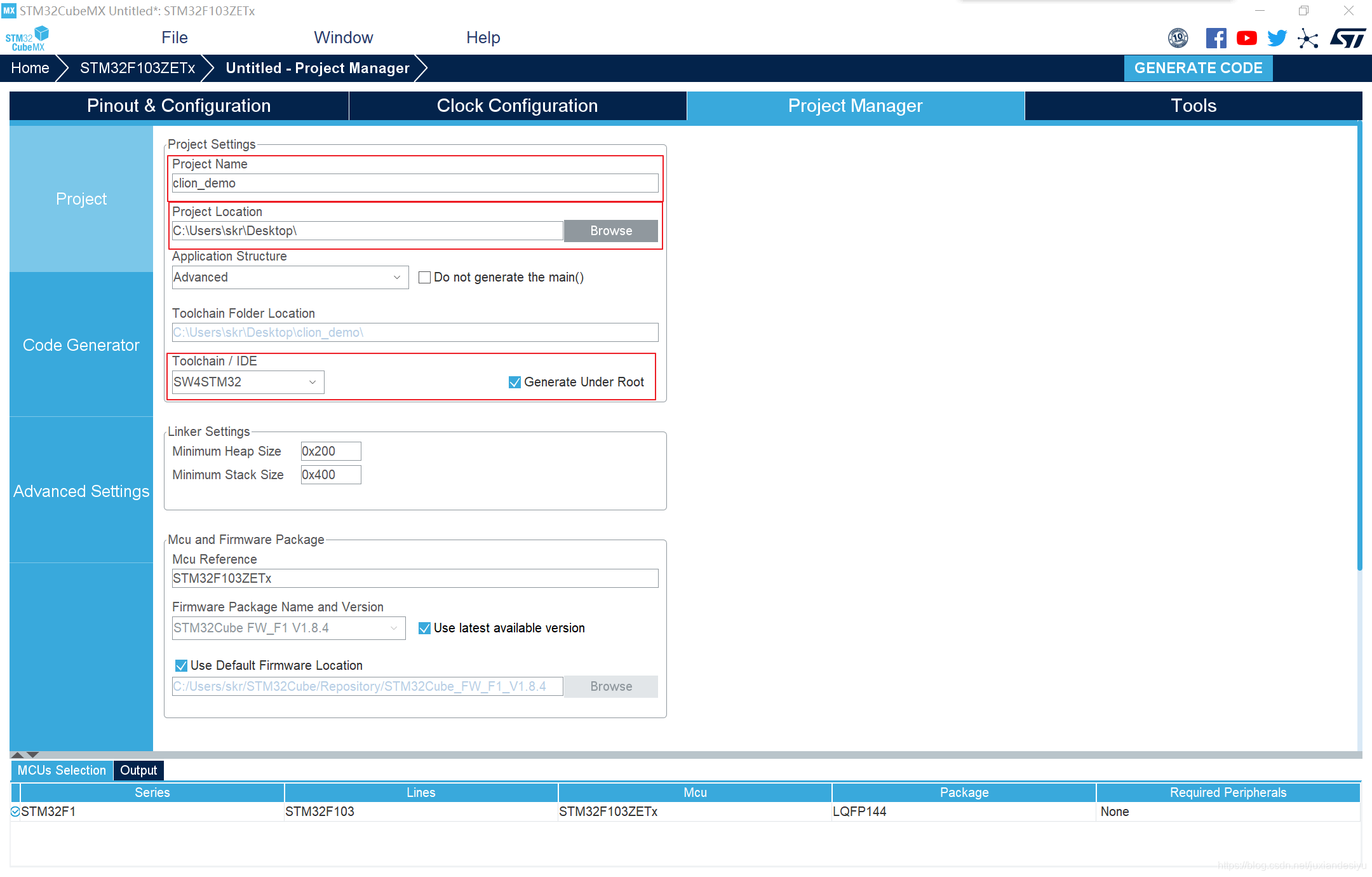Open the 10th anniversary badge icon

[1178, 38]
